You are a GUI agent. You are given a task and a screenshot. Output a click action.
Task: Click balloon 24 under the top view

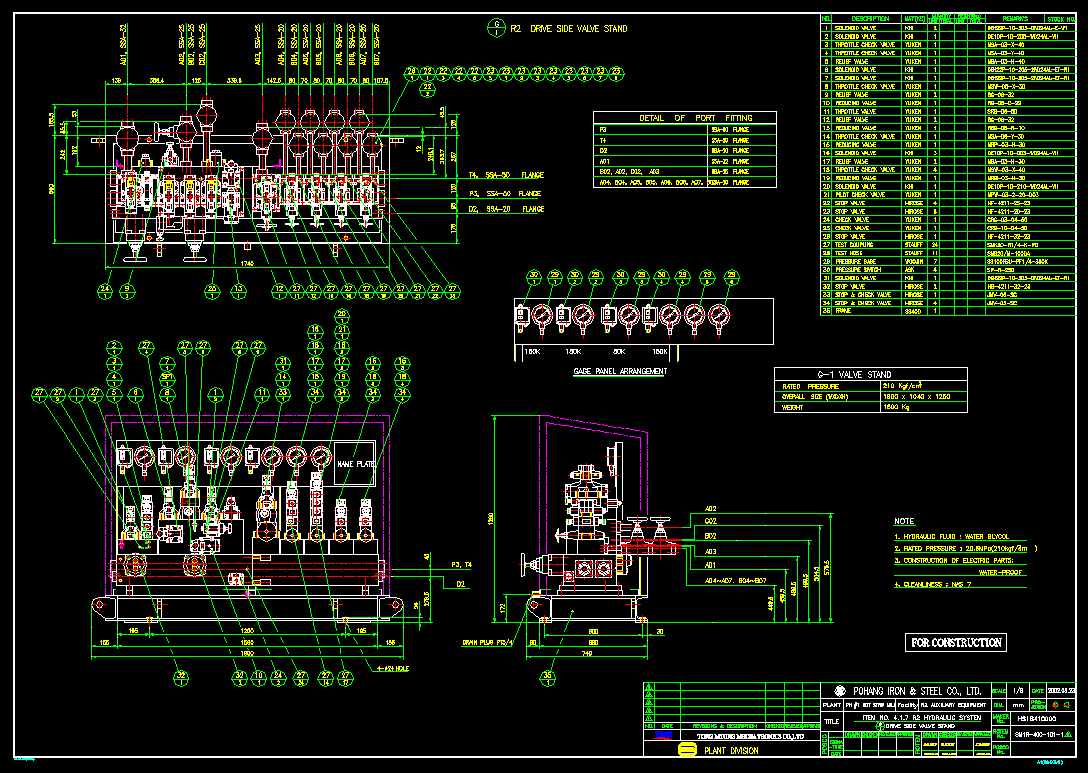(x=106, y=290)
